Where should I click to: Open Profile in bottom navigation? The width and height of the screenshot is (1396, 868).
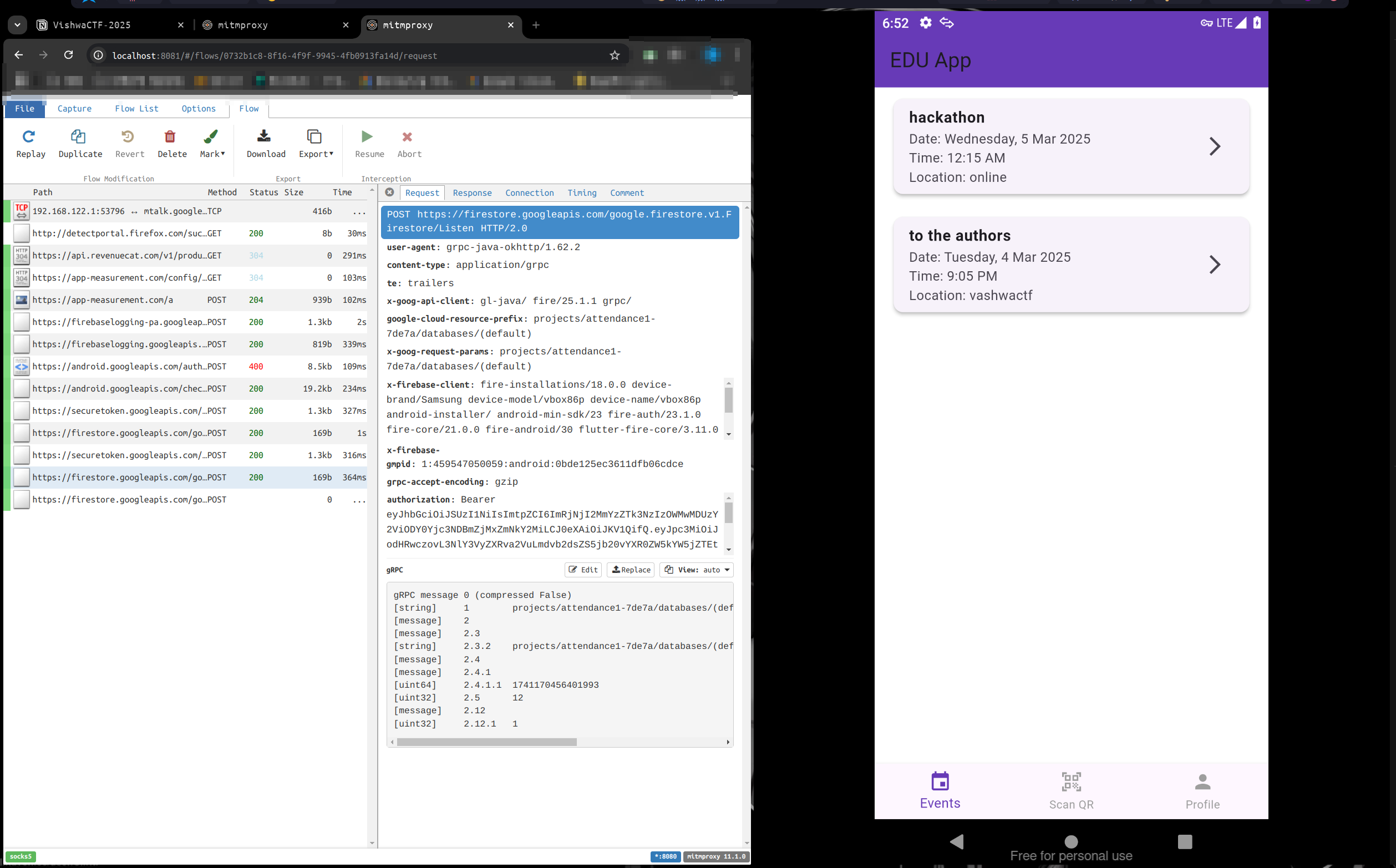tap(1202, 790)
